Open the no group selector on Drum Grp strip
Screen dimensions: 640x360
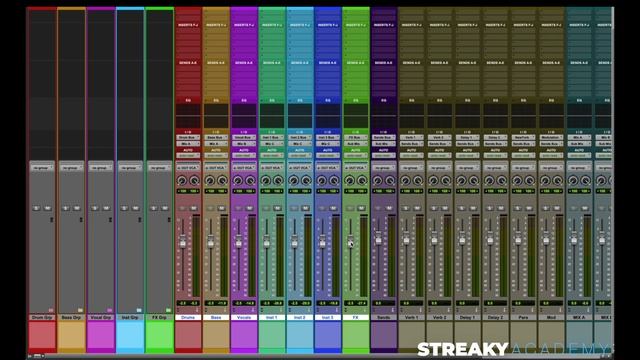pyautogui.click(x=42, y=168)
